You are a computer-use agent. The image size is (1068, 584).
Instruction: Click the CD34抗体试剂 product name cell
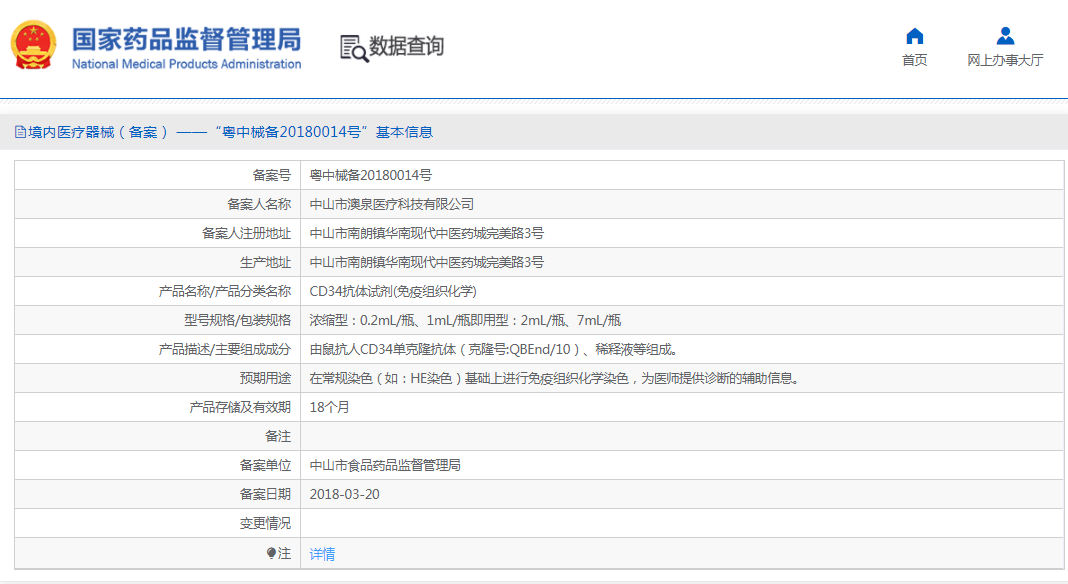point(393,291)
